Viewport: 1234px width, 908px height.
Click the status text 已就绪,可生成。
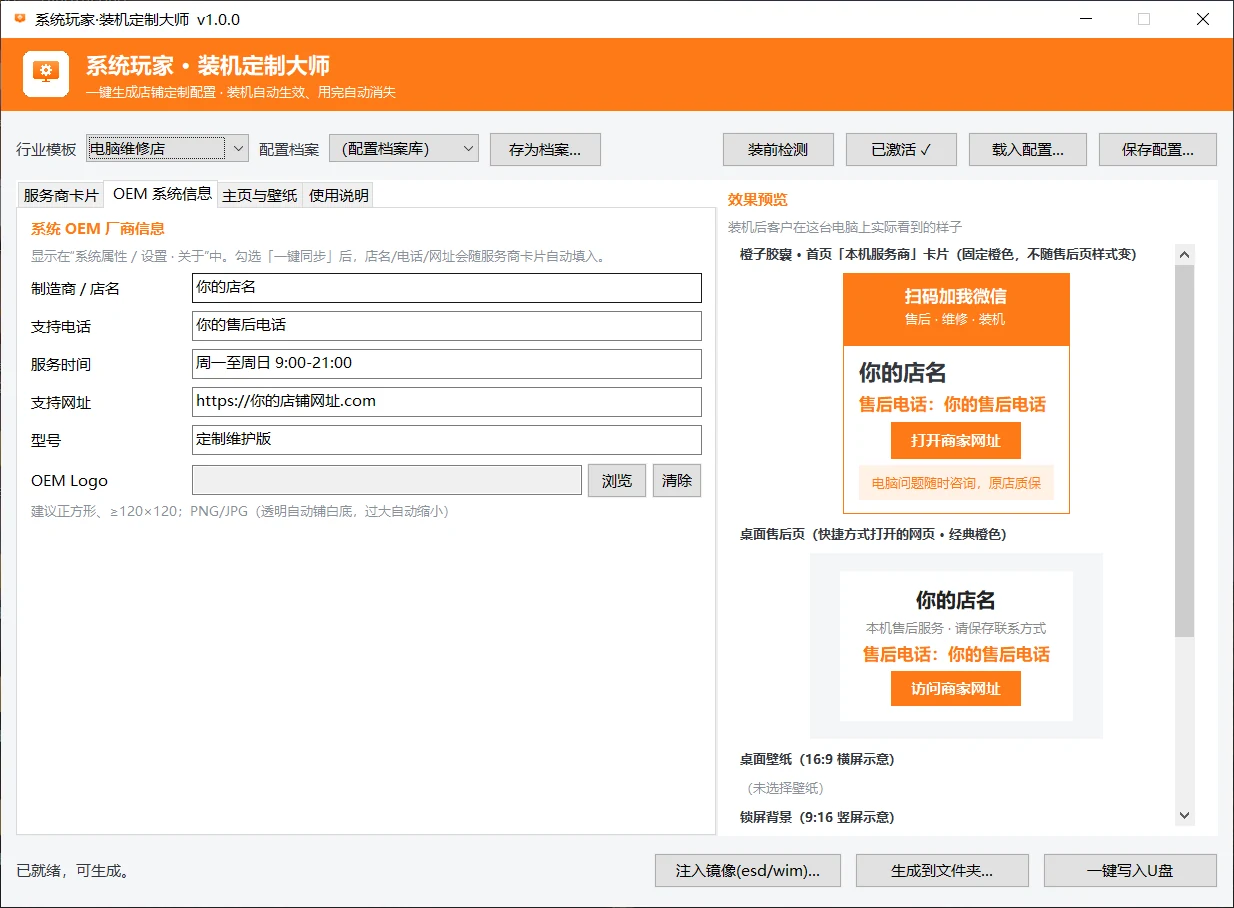pos(74,871)
